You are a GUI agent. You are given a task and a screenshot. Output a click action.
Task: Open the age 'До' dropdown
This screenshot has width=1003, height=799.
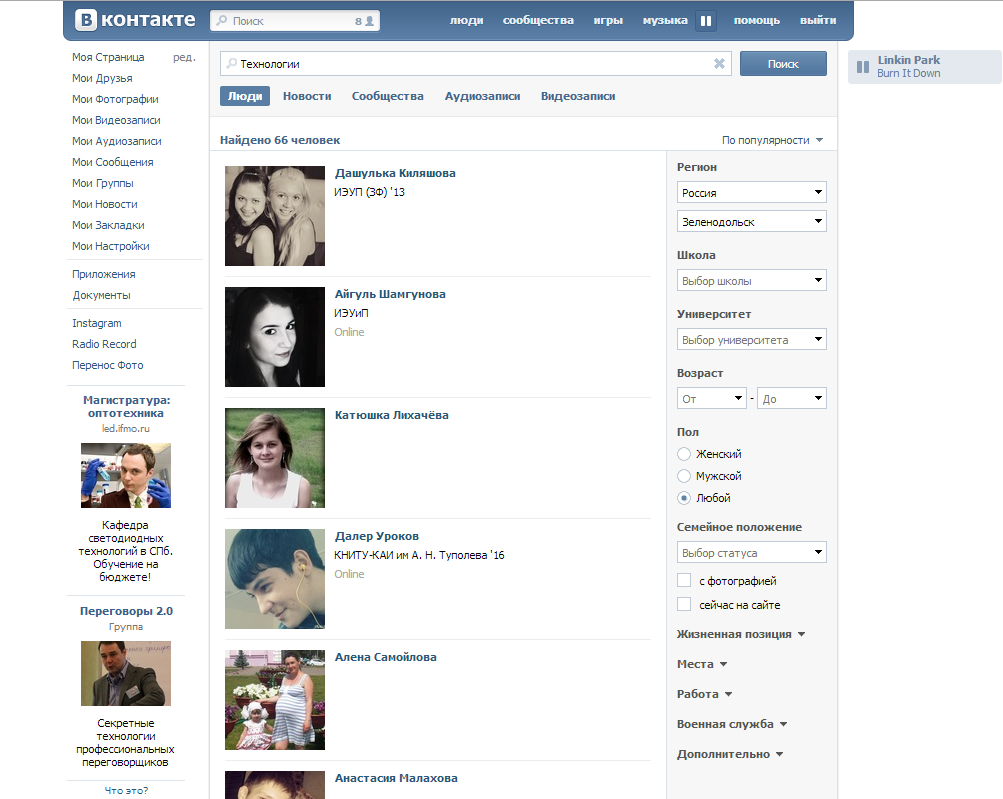[791, 398]
